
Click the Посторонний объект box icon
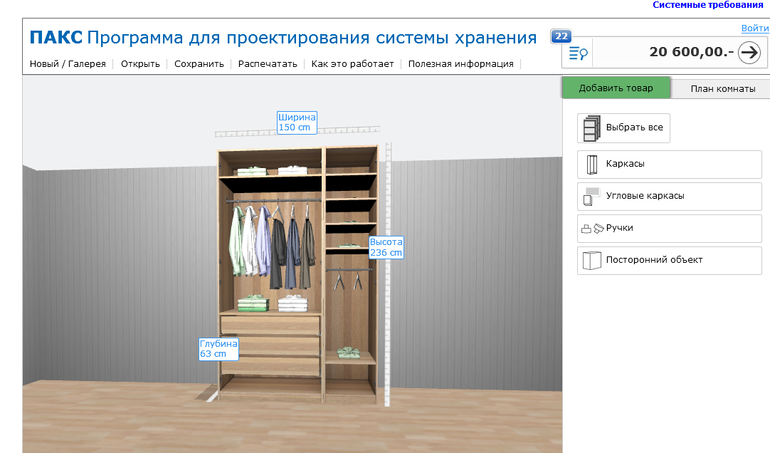pyautogui.click(x=591, y=260)
